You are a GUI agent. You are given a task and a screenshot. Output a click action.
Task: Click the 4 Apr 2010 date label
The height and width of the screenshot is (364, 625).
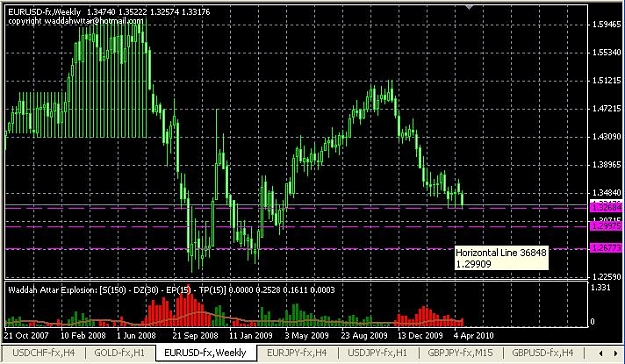[x=474, y=336]
